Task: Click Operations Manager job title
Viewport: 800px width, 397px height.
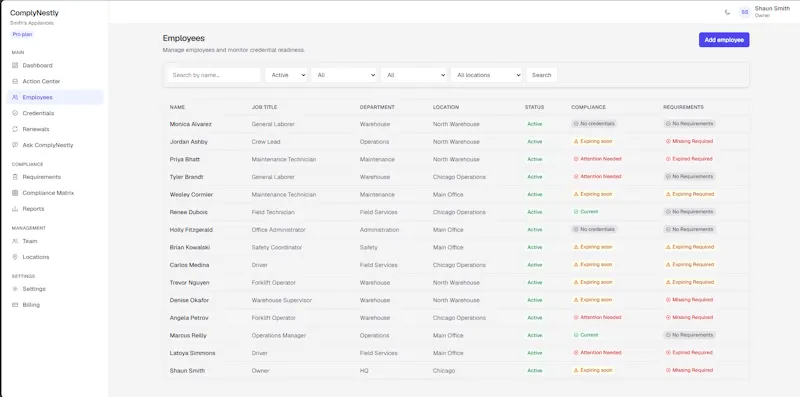Action: point(279,335)
